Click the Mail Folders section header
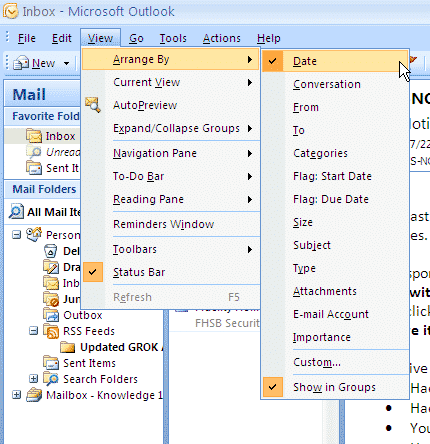The image size is (430, 444). [43, 189]
